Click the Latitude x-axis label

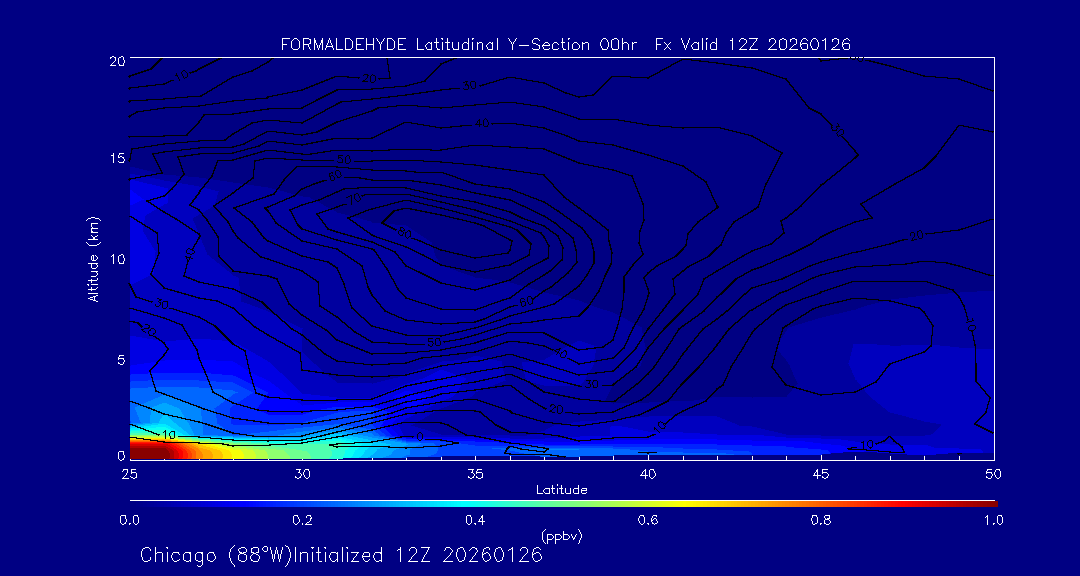click(561, 489)
